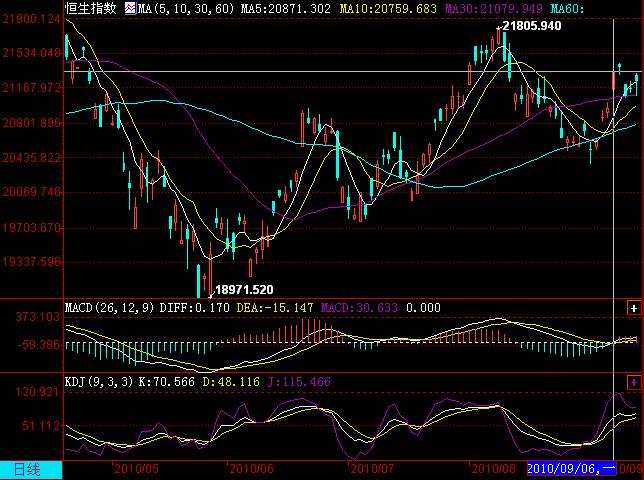Click the MA(5,10,30,60) indicator label

click(186, 8)
